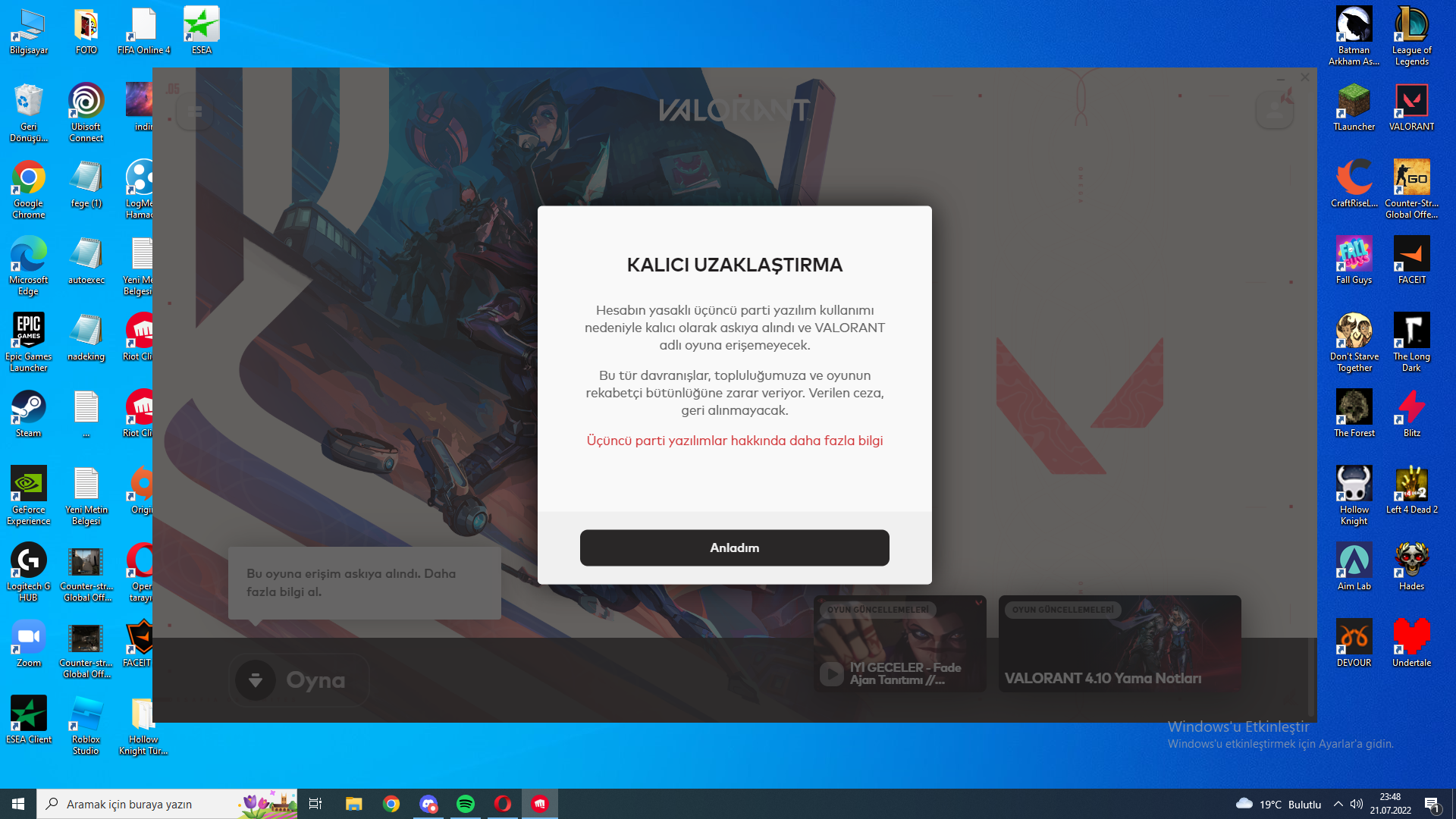Open Task View on taskbar
The image size is (1456, 819).
pyautogui.click(x=315, y=804)
